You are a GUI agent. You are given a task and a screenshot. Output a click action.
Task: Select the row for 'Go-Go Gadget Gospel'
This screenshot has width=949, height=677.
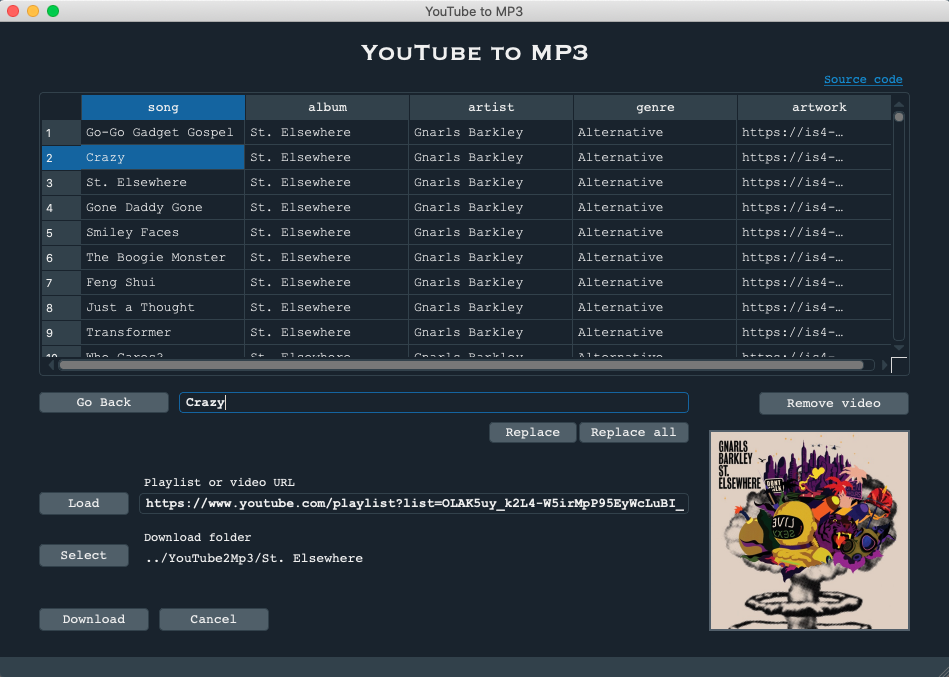[x=162, y=132]
